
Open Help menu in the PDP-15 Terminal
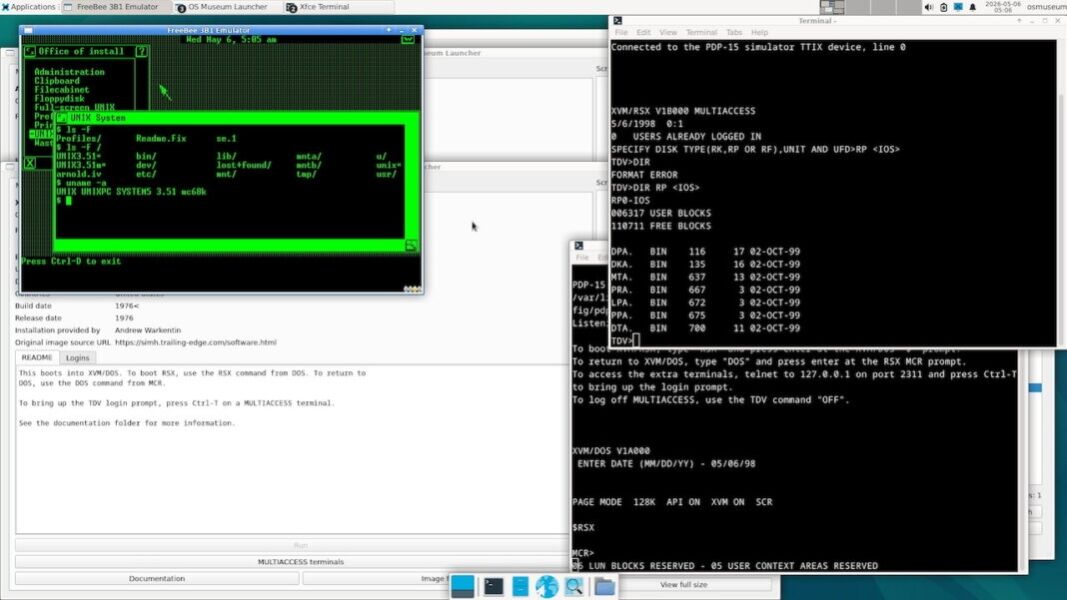coord(759,33)
